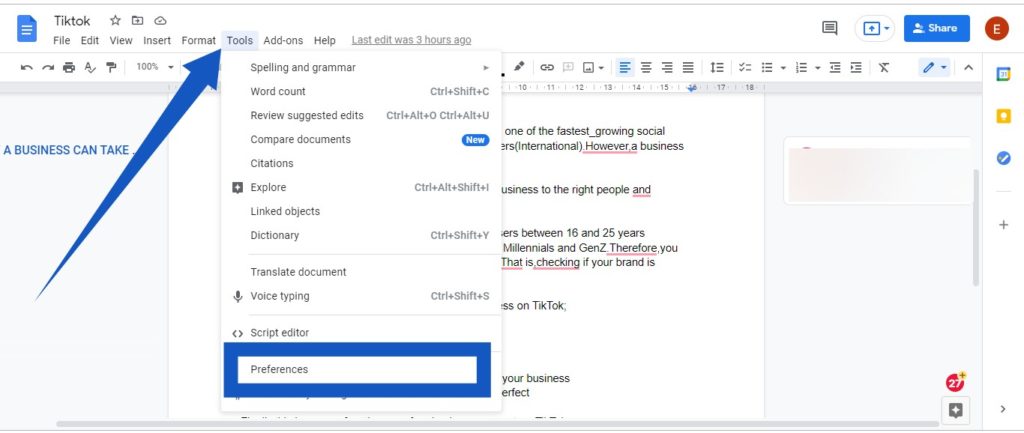1024x433 pixels.
Task: Open the View menu
Action: point(121,40)
